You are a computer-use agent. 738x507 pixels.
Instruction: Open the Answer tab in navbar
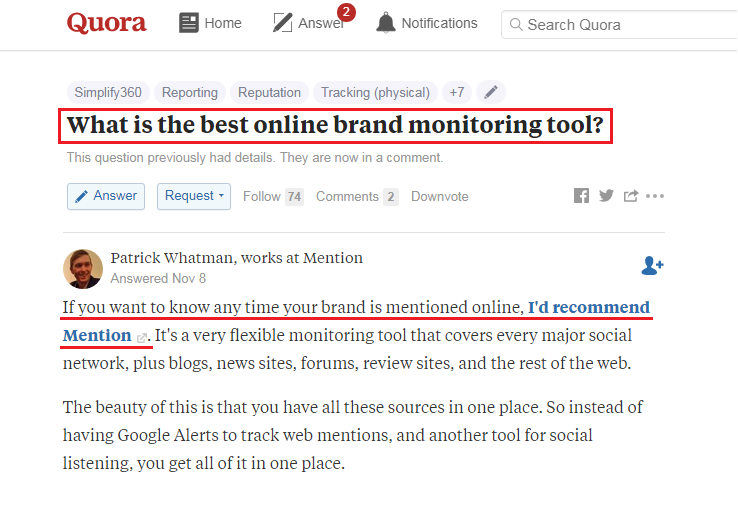(x=308, y=23)
